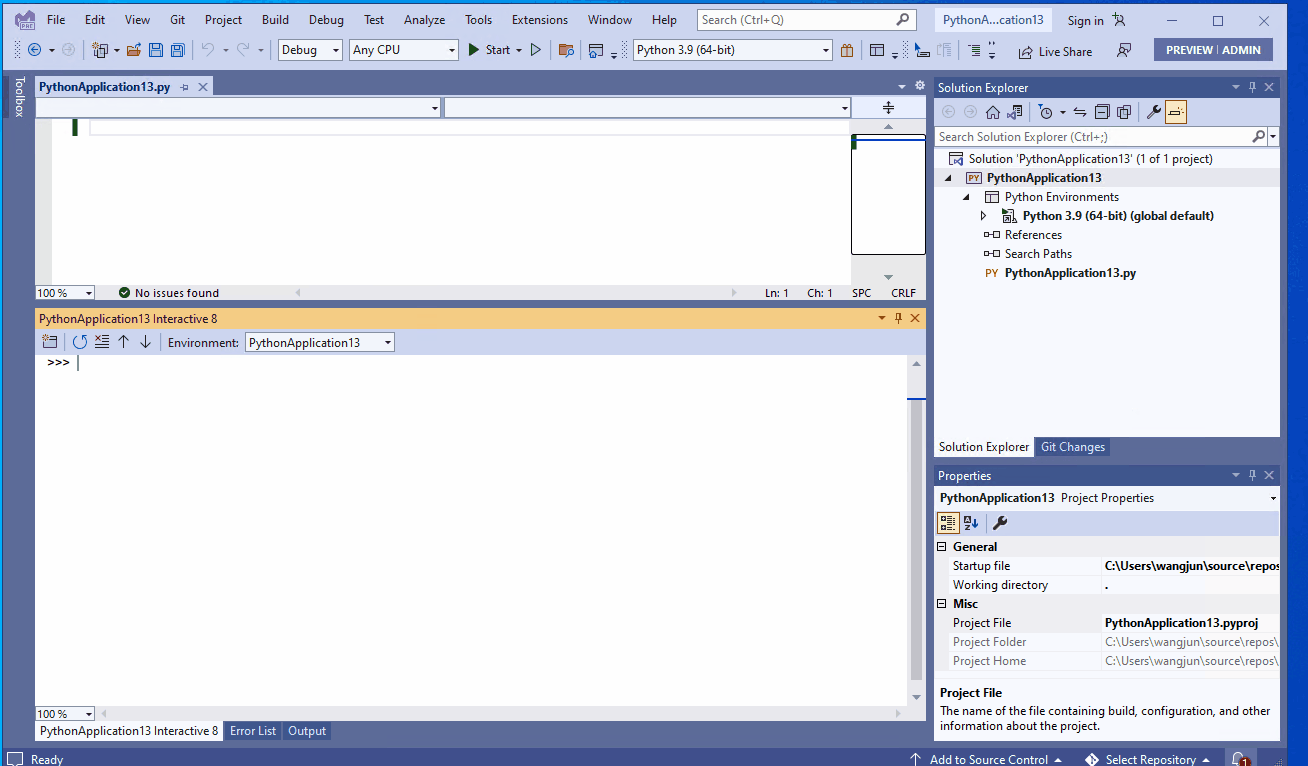
Task: Expand the Python 3.9 environment node
Action: 983,215
